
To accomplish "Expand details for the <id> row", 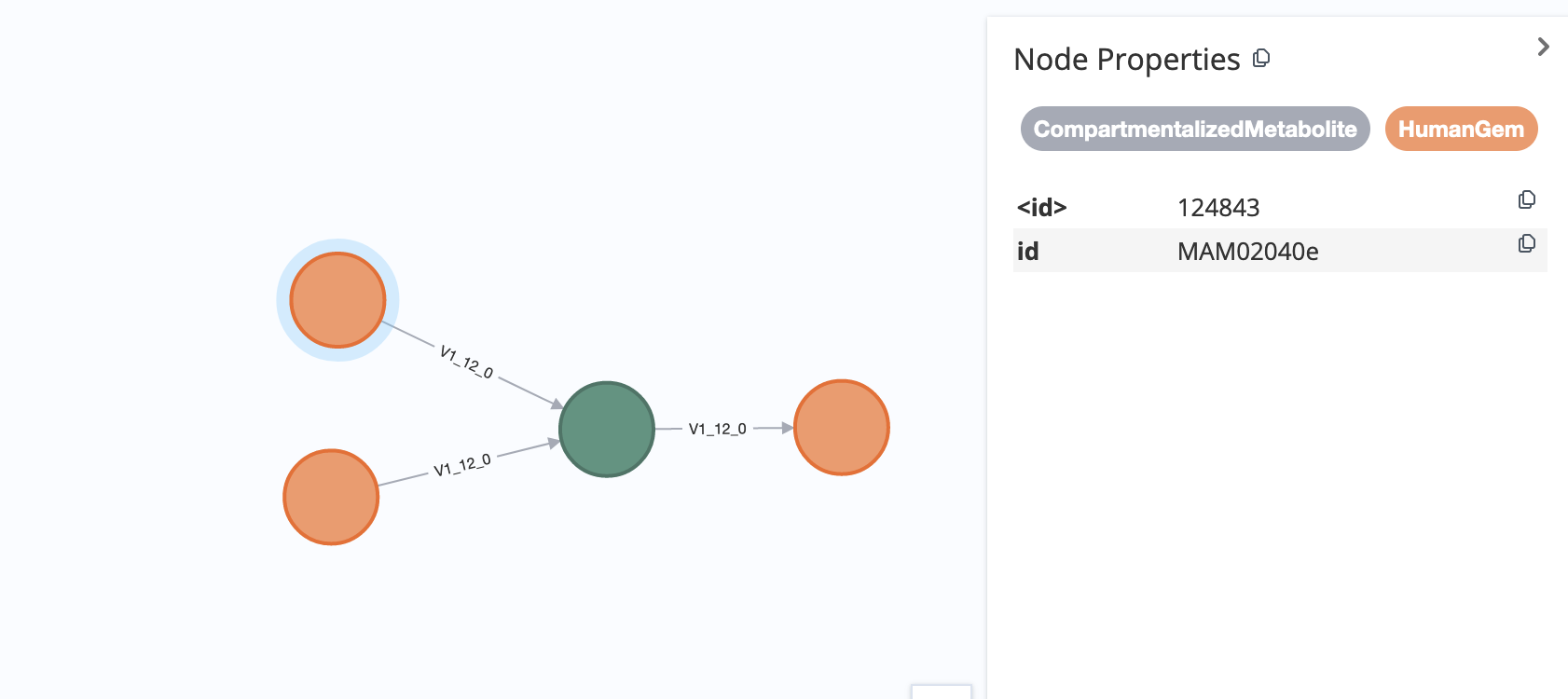I will [x=1277, y=207].
